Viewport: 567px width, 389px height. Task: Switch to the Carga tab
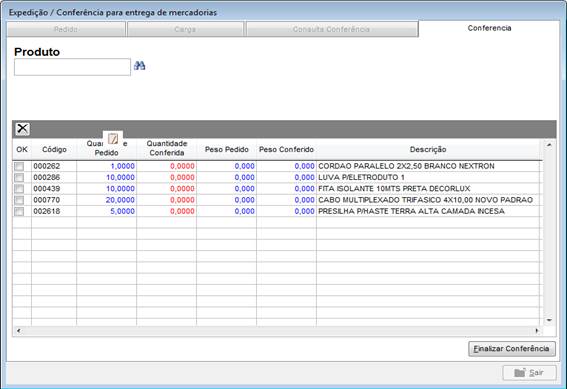[x=185, y=29]
